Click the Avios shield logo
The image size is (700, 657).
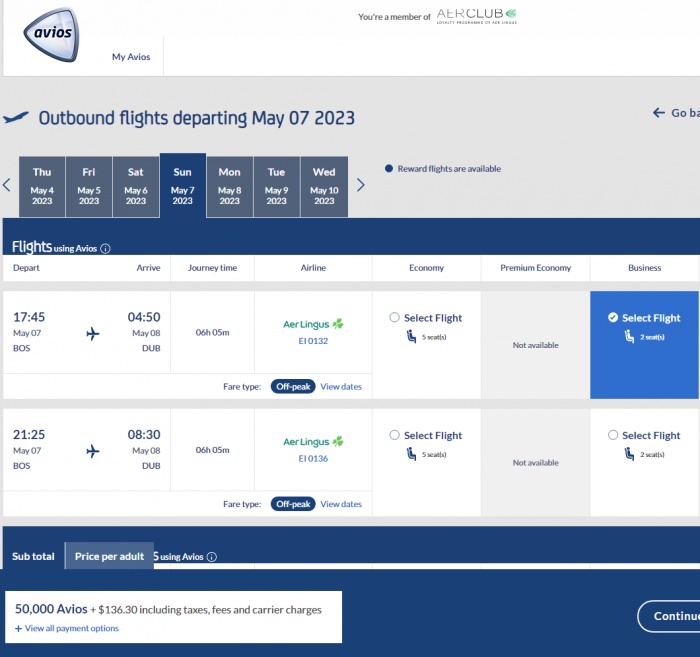(x=51, y=34)
